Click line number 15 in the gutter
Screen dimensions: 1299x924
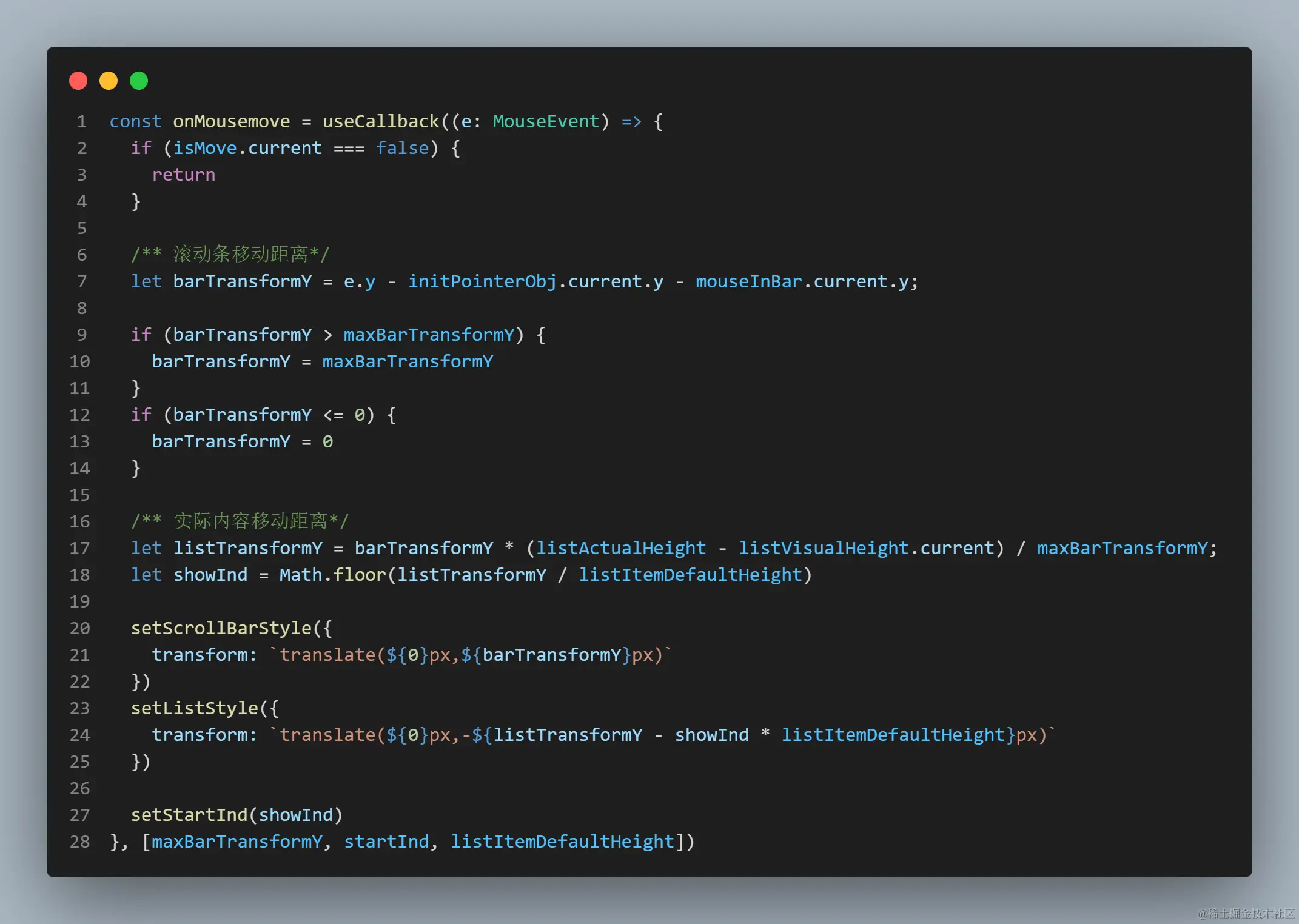coord(79,495)
